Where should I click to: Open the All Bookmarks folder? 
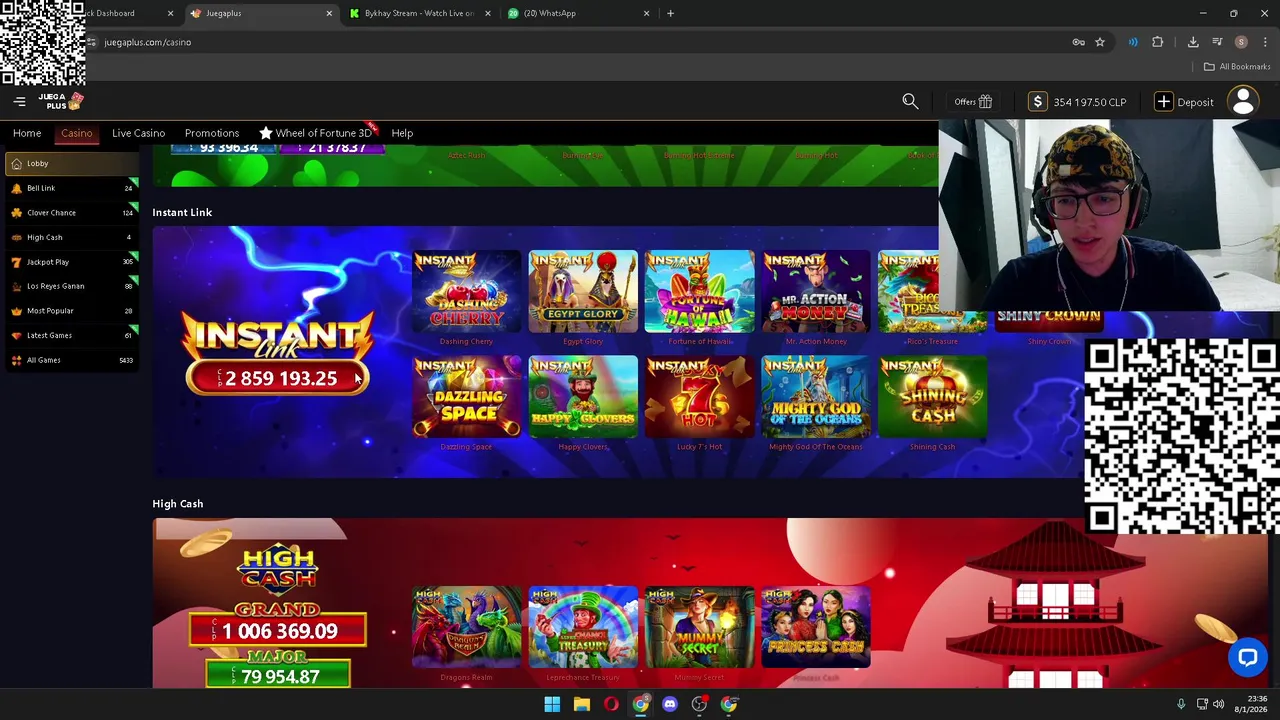[1237, 66]
